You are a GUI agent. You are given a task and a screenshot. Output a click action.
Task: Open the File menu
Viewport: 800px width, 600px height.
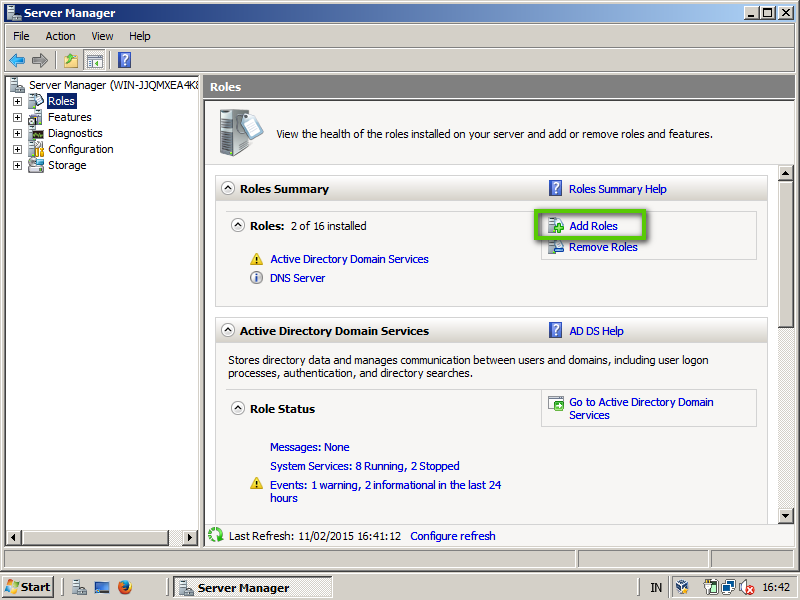point(21,36)
